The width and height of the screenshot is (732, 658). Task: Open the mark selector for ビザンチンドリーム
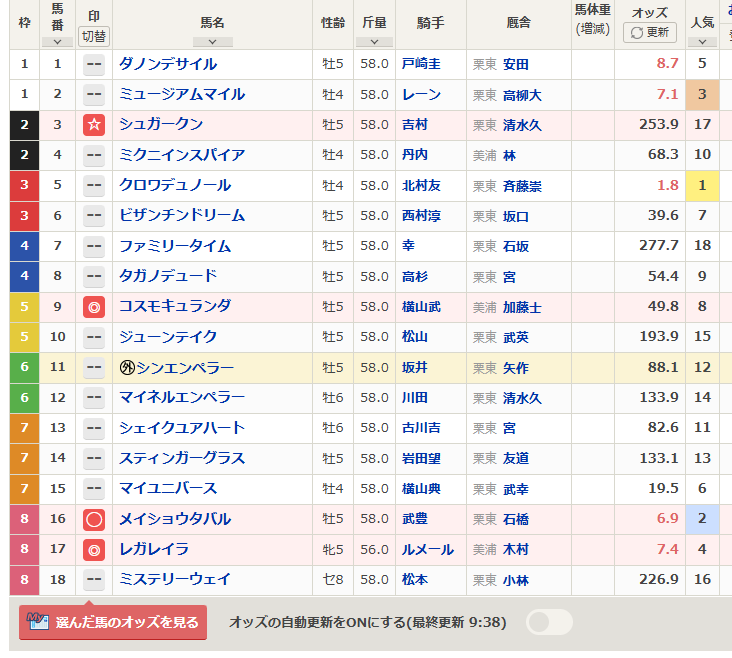[94, 216]
